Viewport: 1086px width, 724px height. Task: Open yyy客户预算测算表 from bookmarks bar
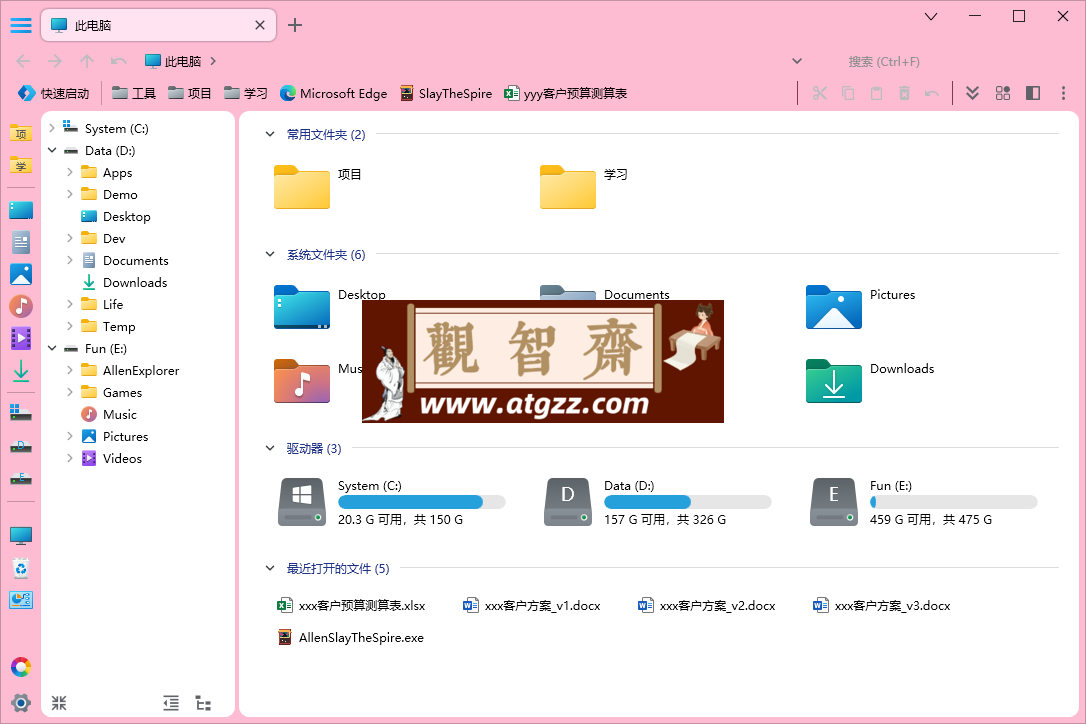[566, 94]
